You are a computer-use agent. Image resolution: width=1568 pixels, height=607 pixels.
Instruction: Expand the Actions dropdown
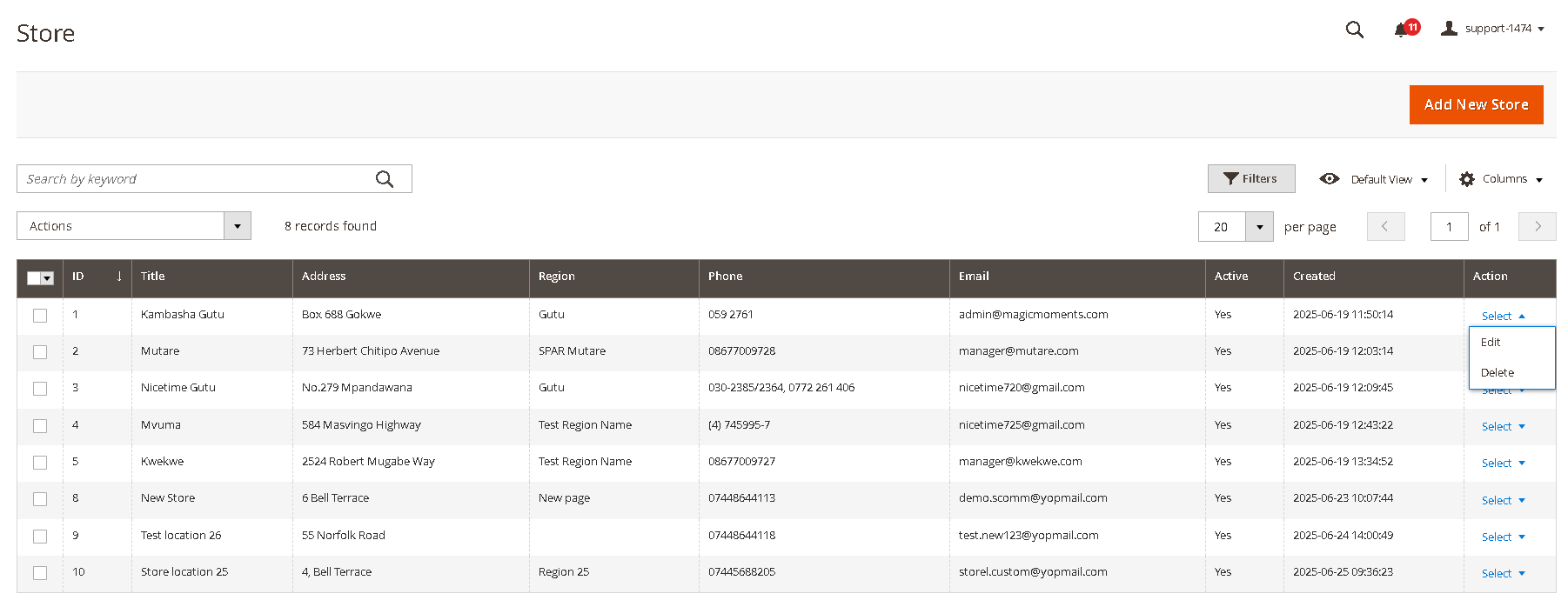point(237,226)
